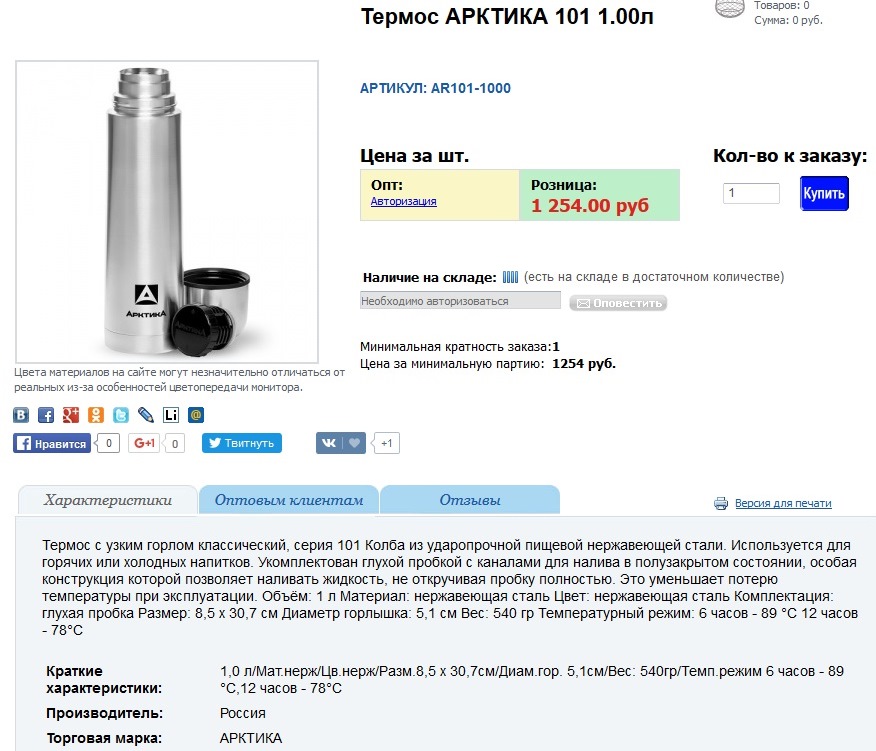Click the blue Купить button

824,193
